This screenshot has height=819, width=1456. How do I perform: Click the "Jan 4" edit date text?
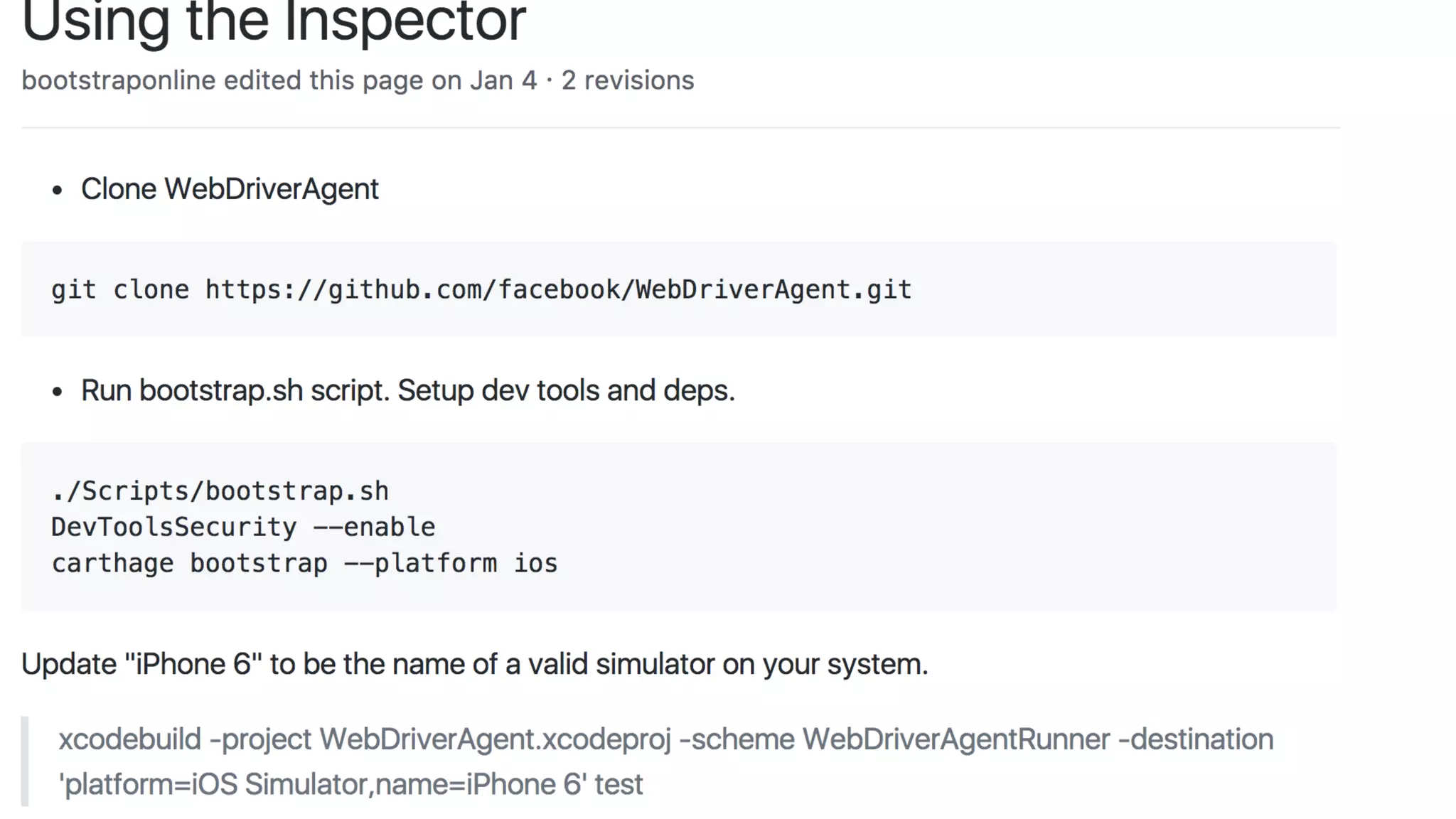(x=503, y=80)
